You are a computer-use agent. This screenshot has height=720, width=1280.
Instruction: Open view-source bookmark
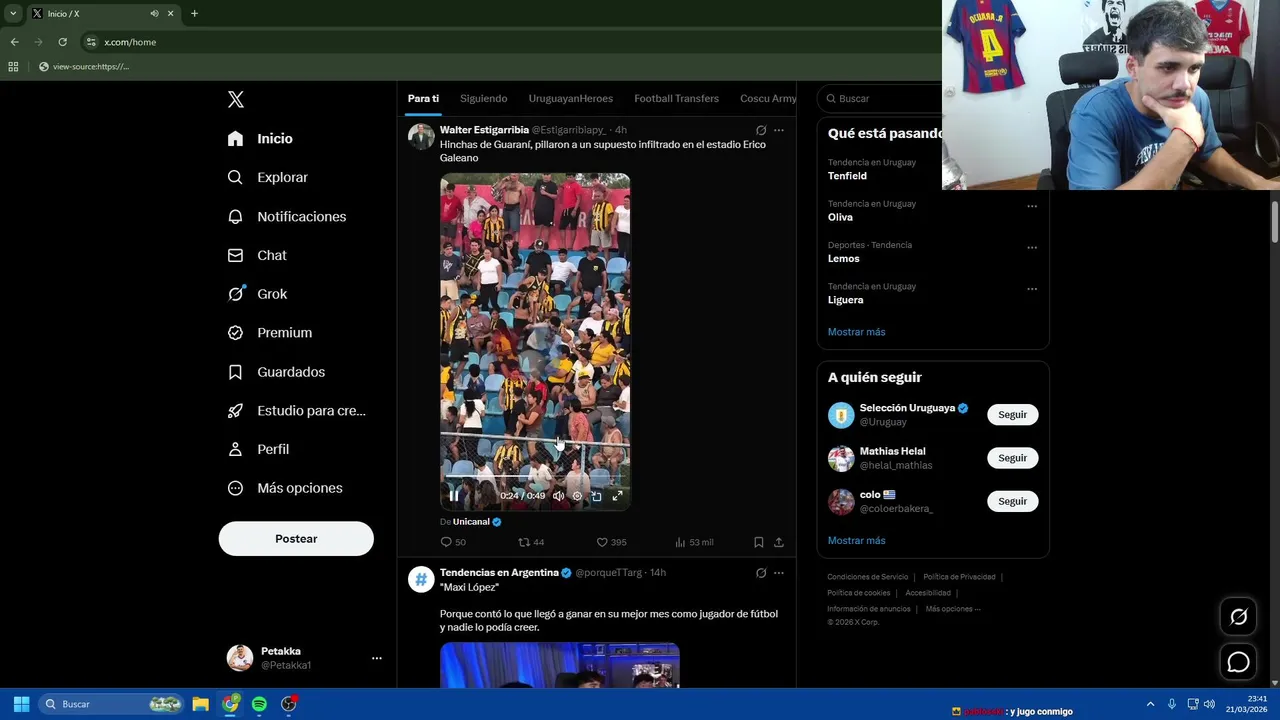(84, 67)
